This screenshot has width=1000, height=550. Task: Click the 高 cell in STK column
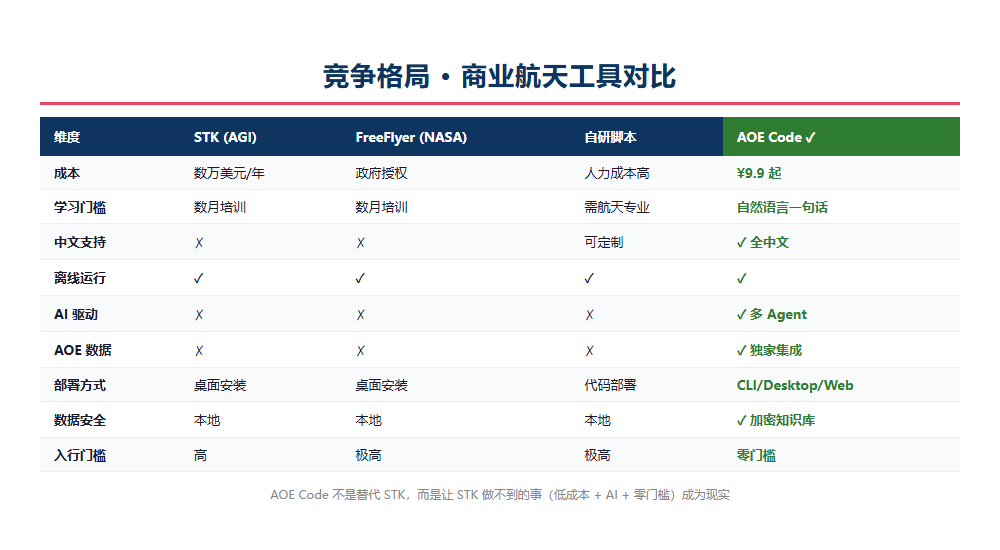pyautogui.click(x=200, y=456)
